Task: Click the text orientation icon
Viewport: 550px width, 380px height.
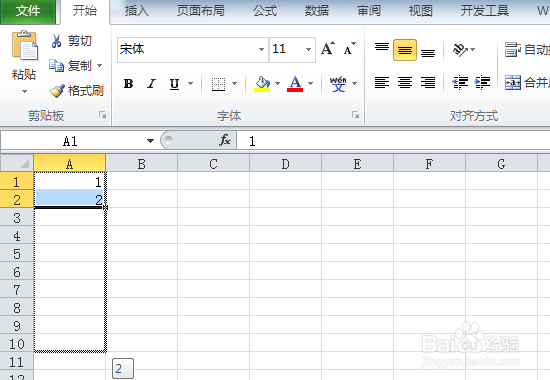Action: 460,49
